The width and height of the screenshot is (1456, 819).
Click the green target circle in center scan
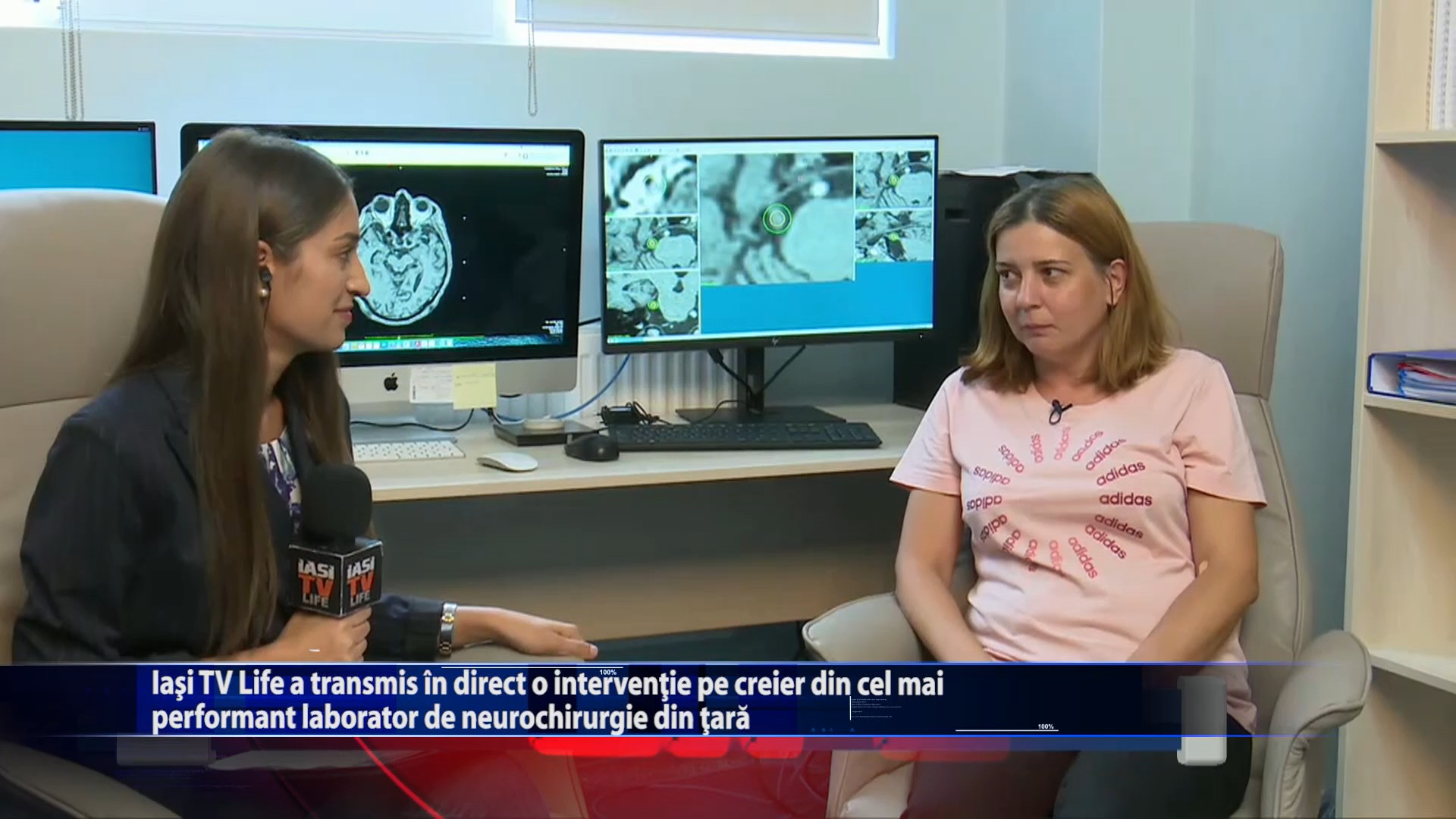click(x=776, y=219)
